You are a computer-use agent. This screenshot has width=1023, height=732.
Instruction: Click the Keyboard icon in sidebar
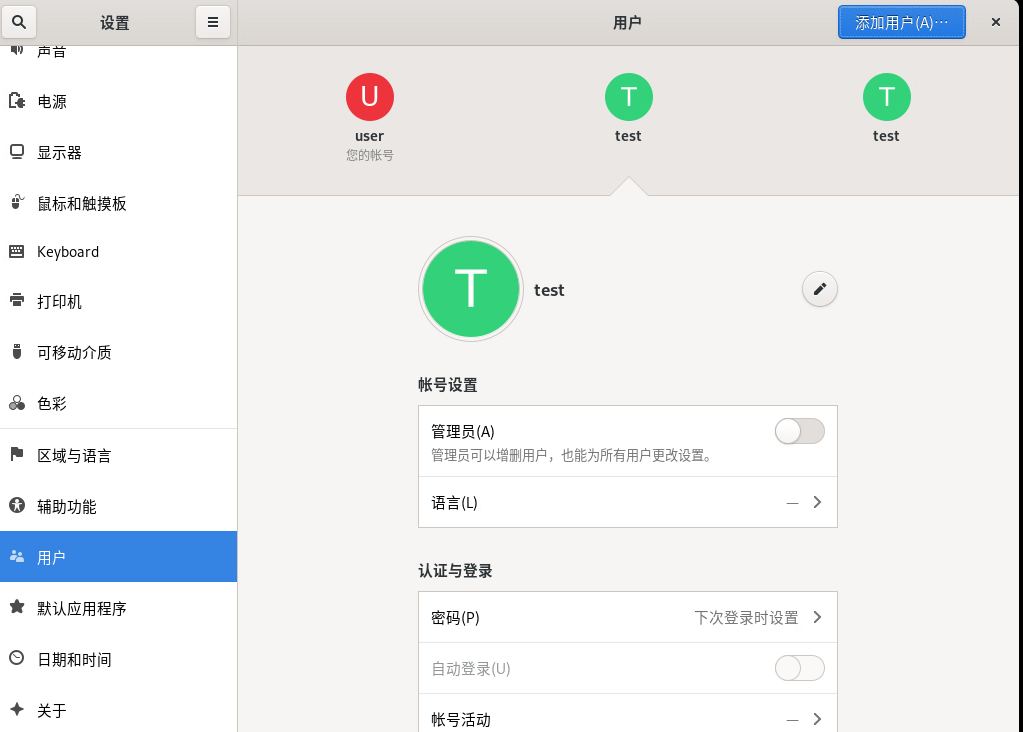point(16,252)
